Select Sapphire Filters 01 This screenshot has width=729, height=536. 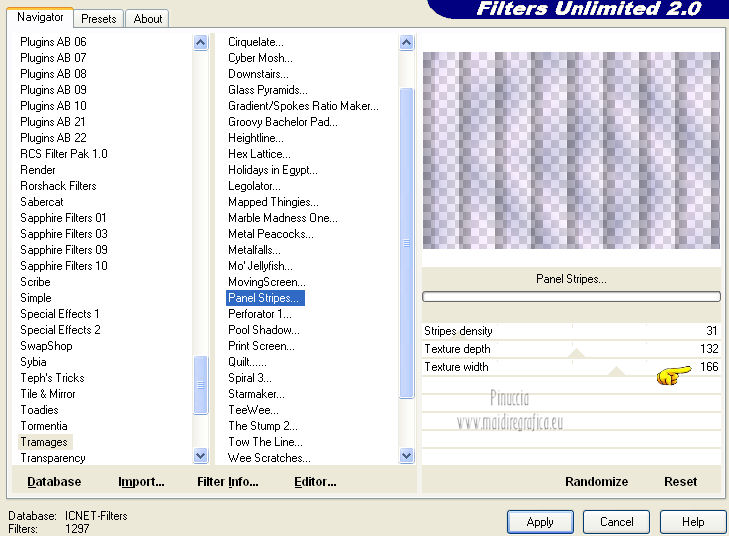click(x=63, y=218)
